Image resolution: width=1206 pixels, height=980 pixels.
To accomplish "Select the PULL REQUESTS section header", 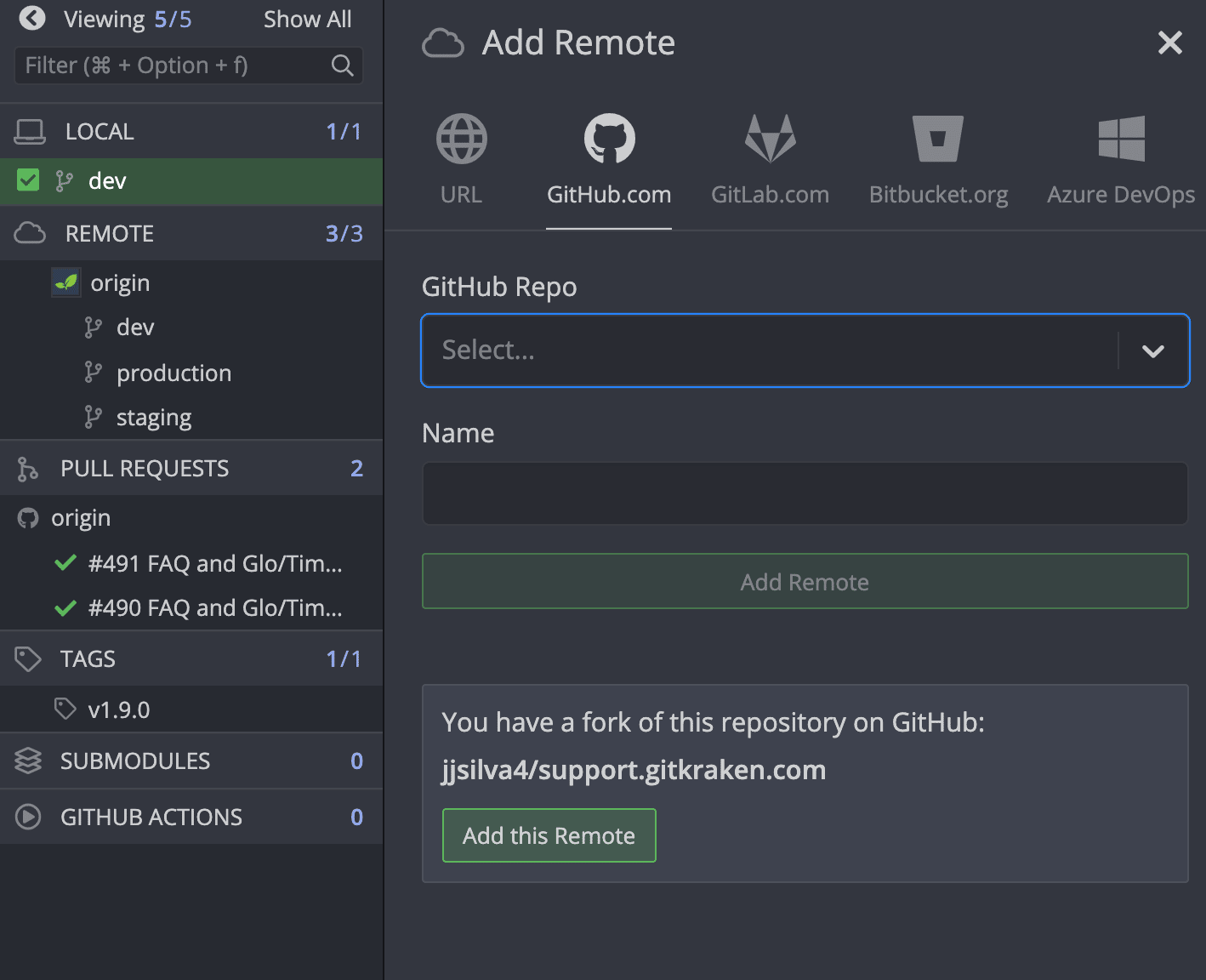I will 144,468.
